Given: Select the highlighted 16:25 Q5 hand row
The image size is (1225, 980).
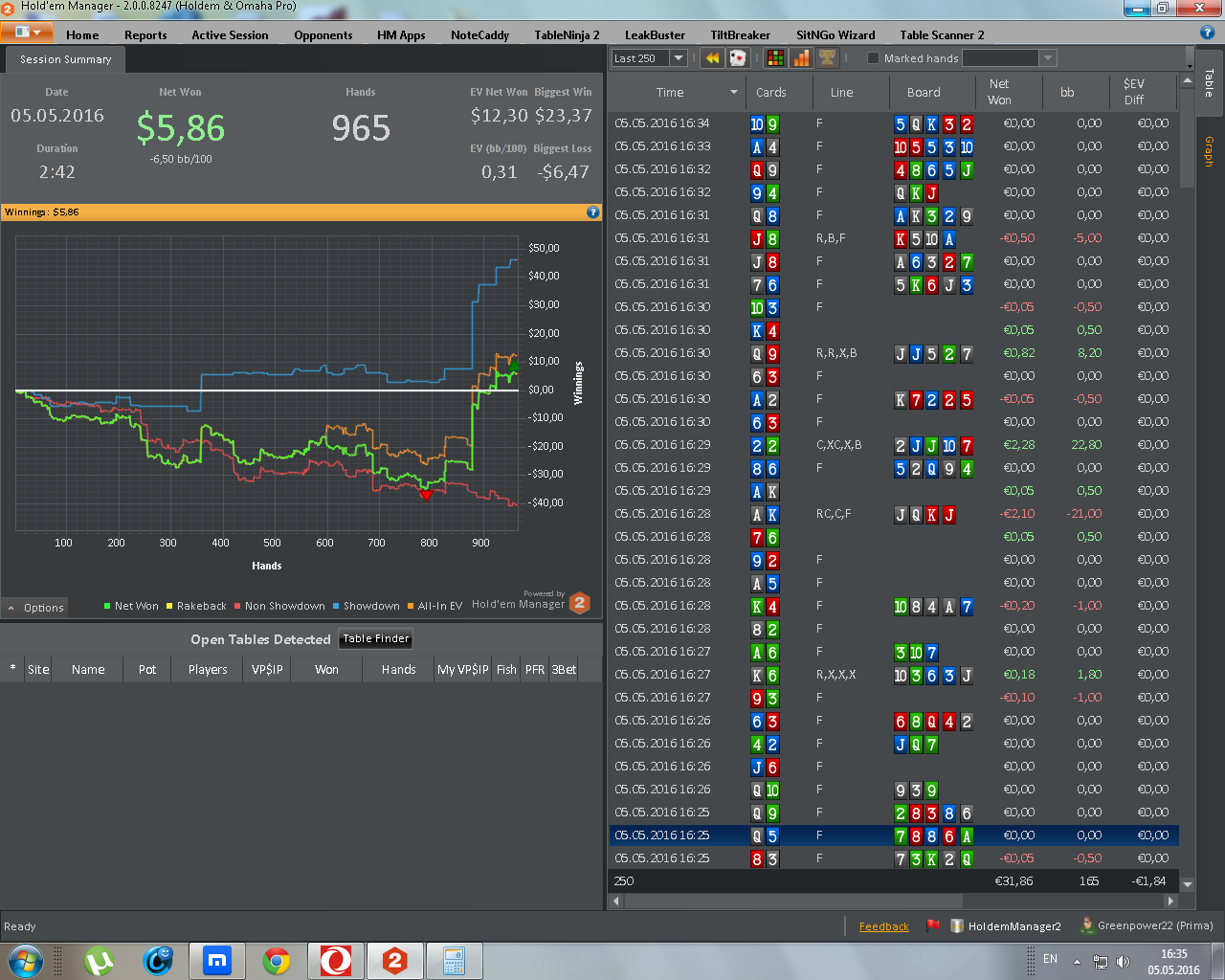Looking at the screenshot, I should tap(894, 835).
